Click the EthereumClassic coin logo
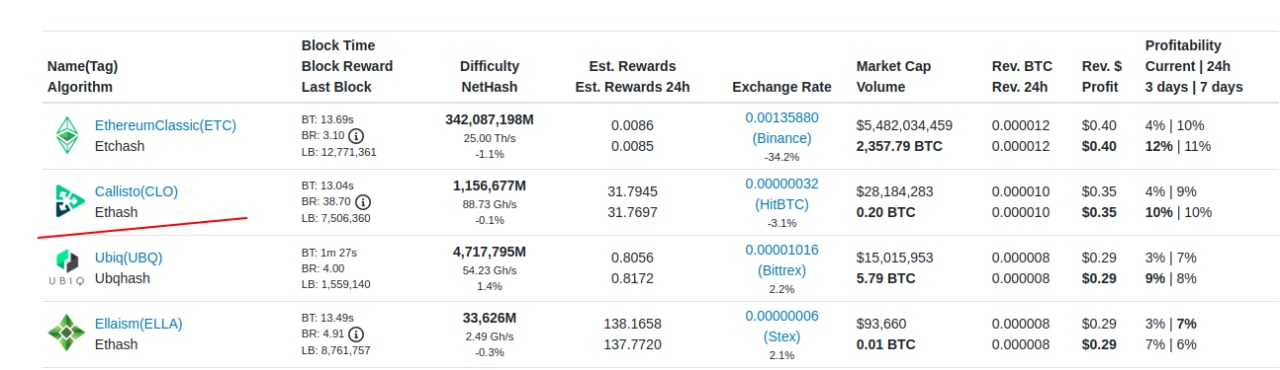1280x370 pixels. [x=66, y=135]
